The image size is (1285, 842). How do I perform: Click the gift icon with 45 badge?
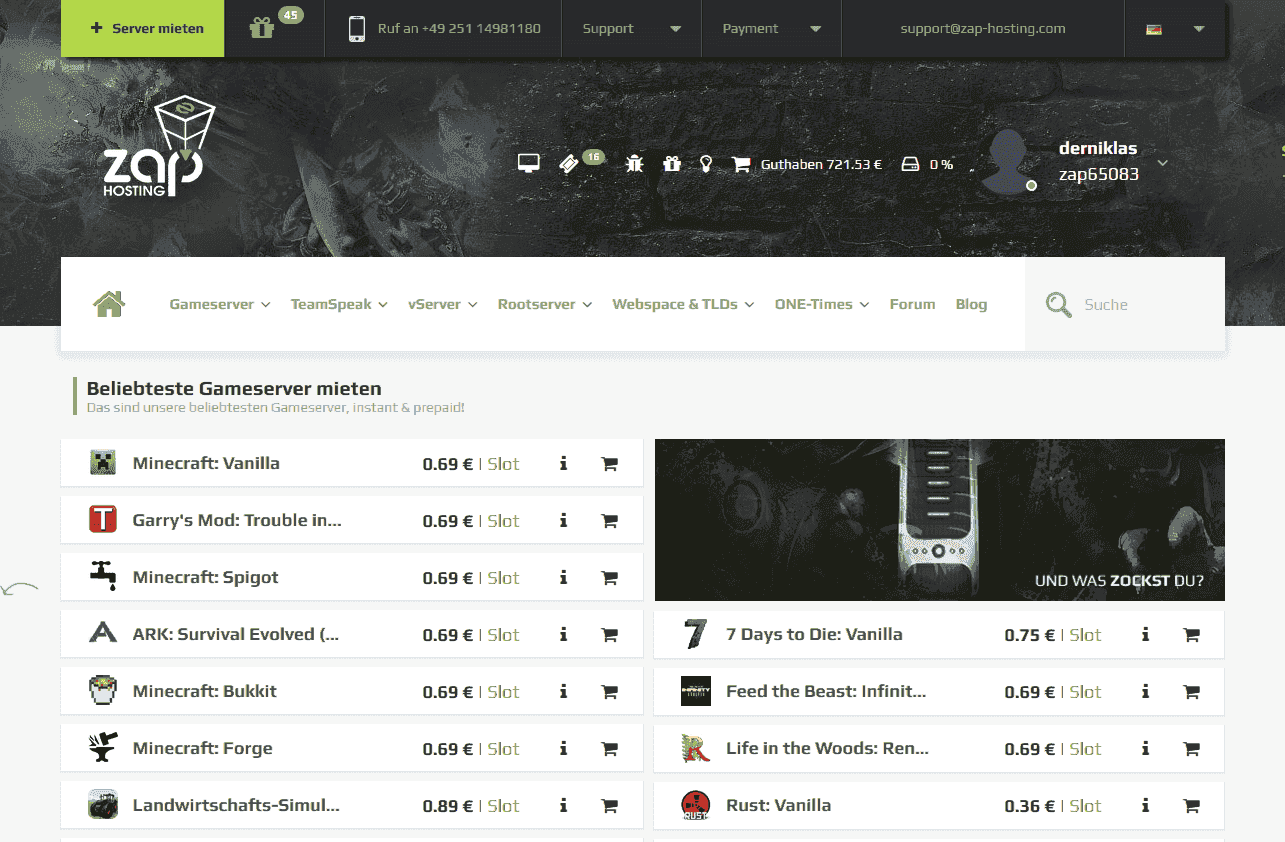pyautogui.click(x=262, y=28)
